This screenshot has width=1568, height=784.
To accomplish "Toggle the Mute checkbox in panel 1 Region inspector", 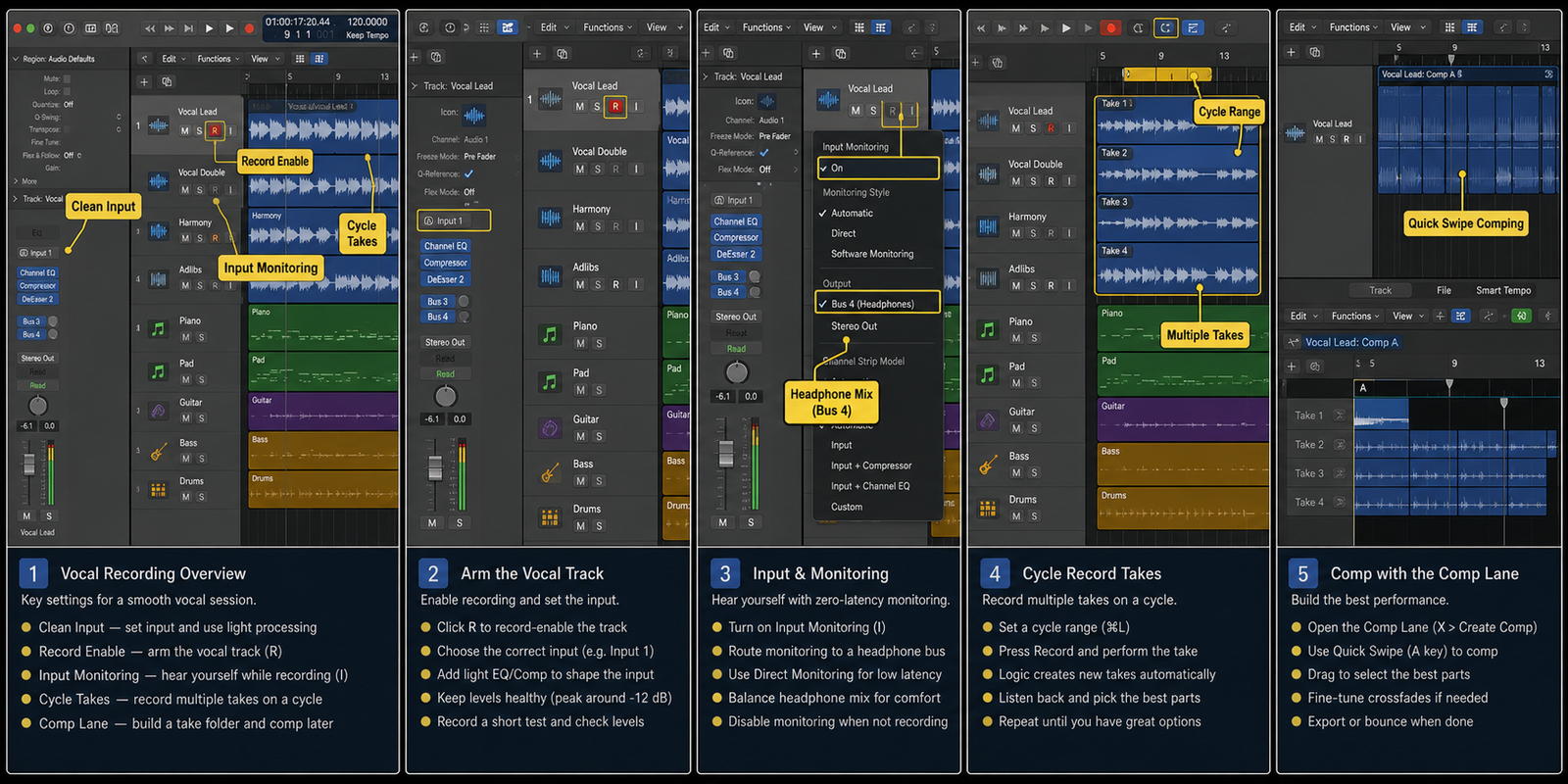I will point(67,78).
